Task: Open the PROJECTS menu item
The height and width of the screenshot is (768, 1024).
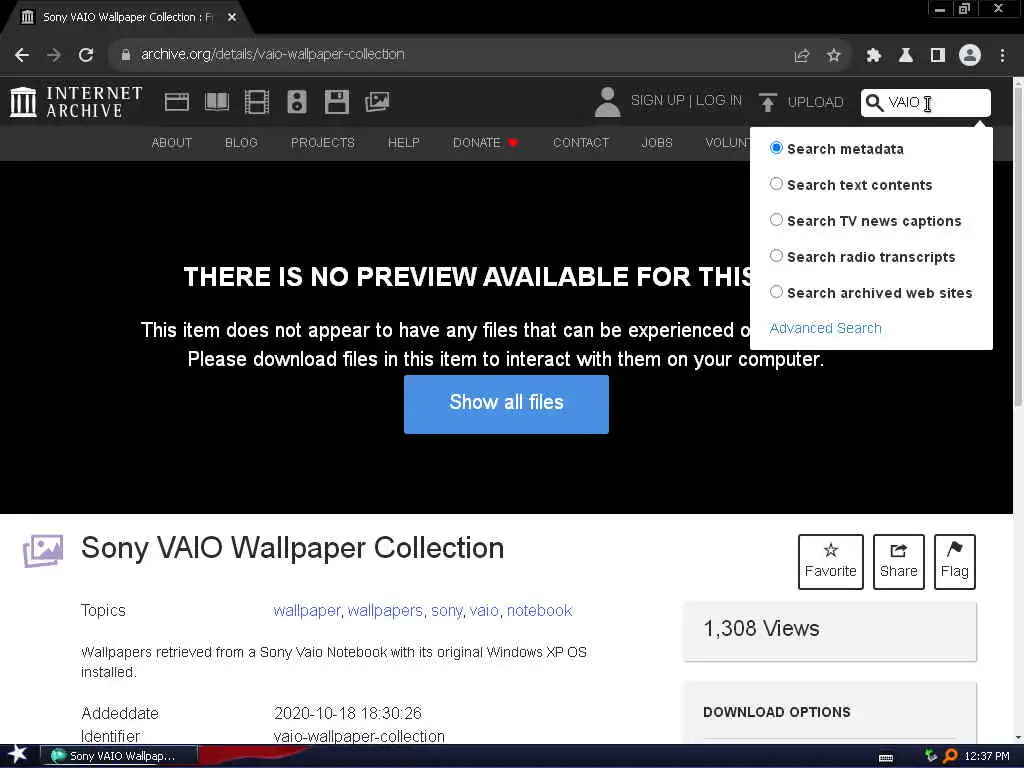Action: [x=323, y=142]
